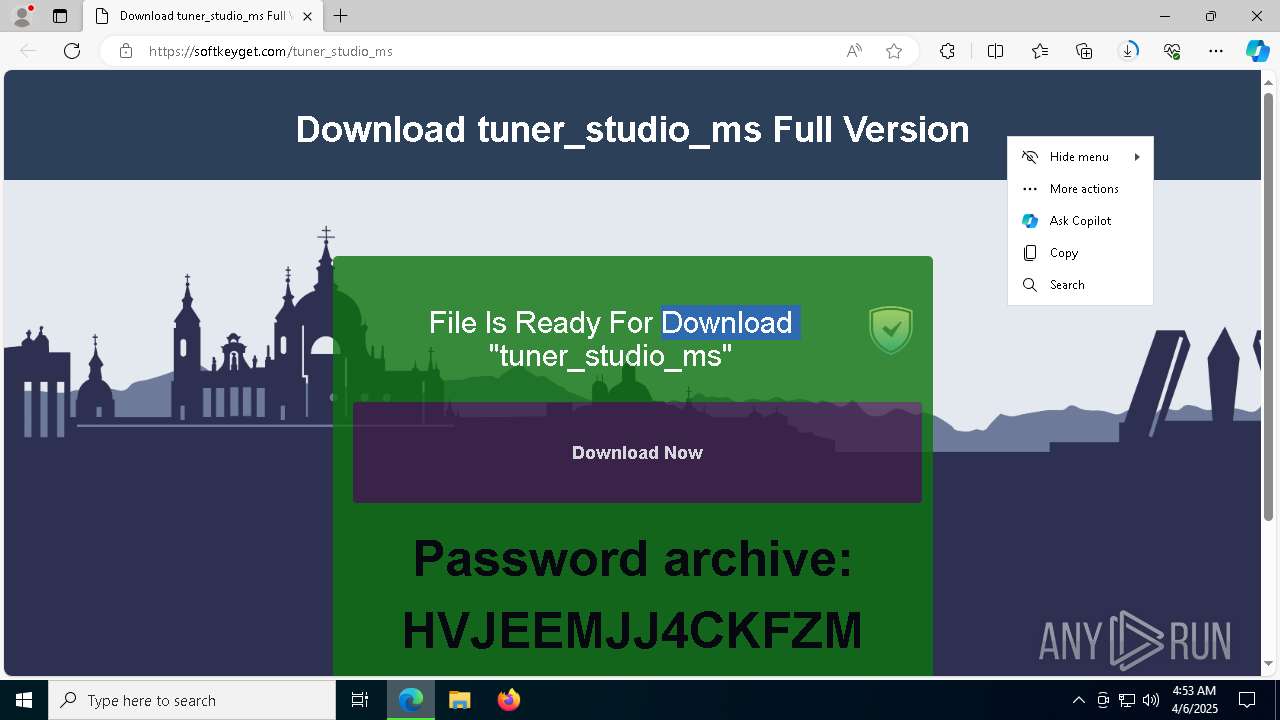The height and width of the screenshot is (720, 1280).
Task: Open notifications action center icon
Action: (x=1248, y=700)
